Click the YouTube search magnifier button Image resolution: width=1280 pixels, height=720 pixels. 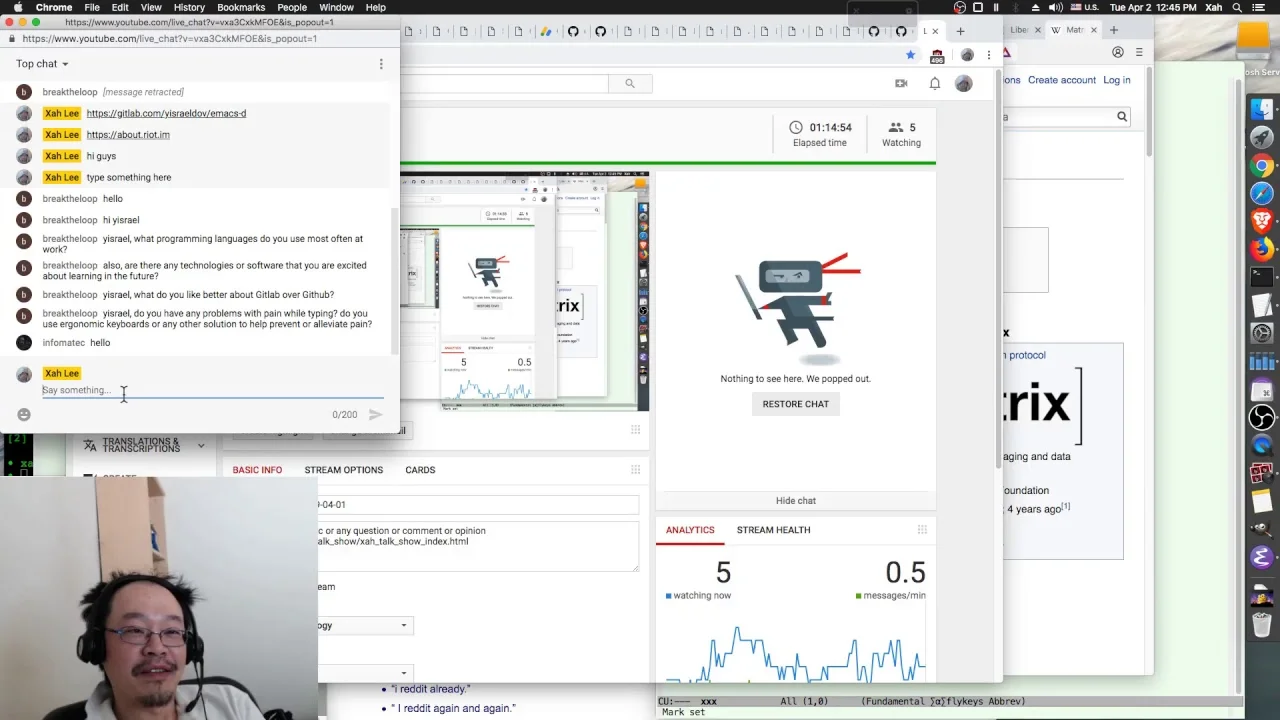630,84
